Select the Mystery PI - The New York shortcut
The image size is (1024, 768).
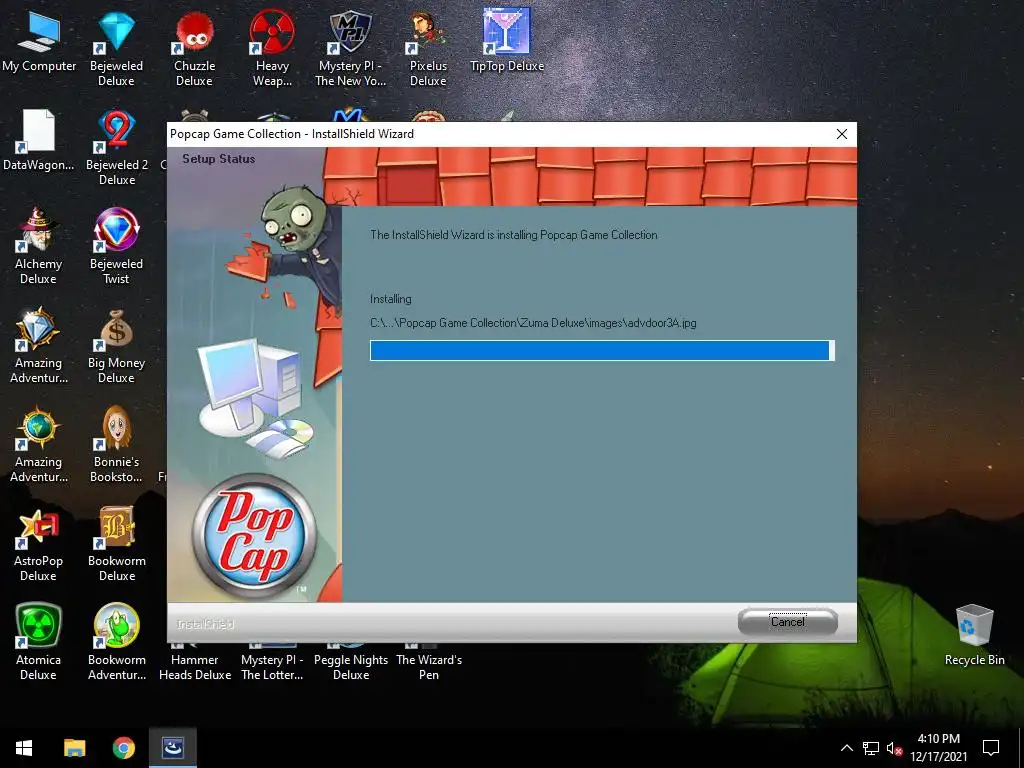coord(350,50)
